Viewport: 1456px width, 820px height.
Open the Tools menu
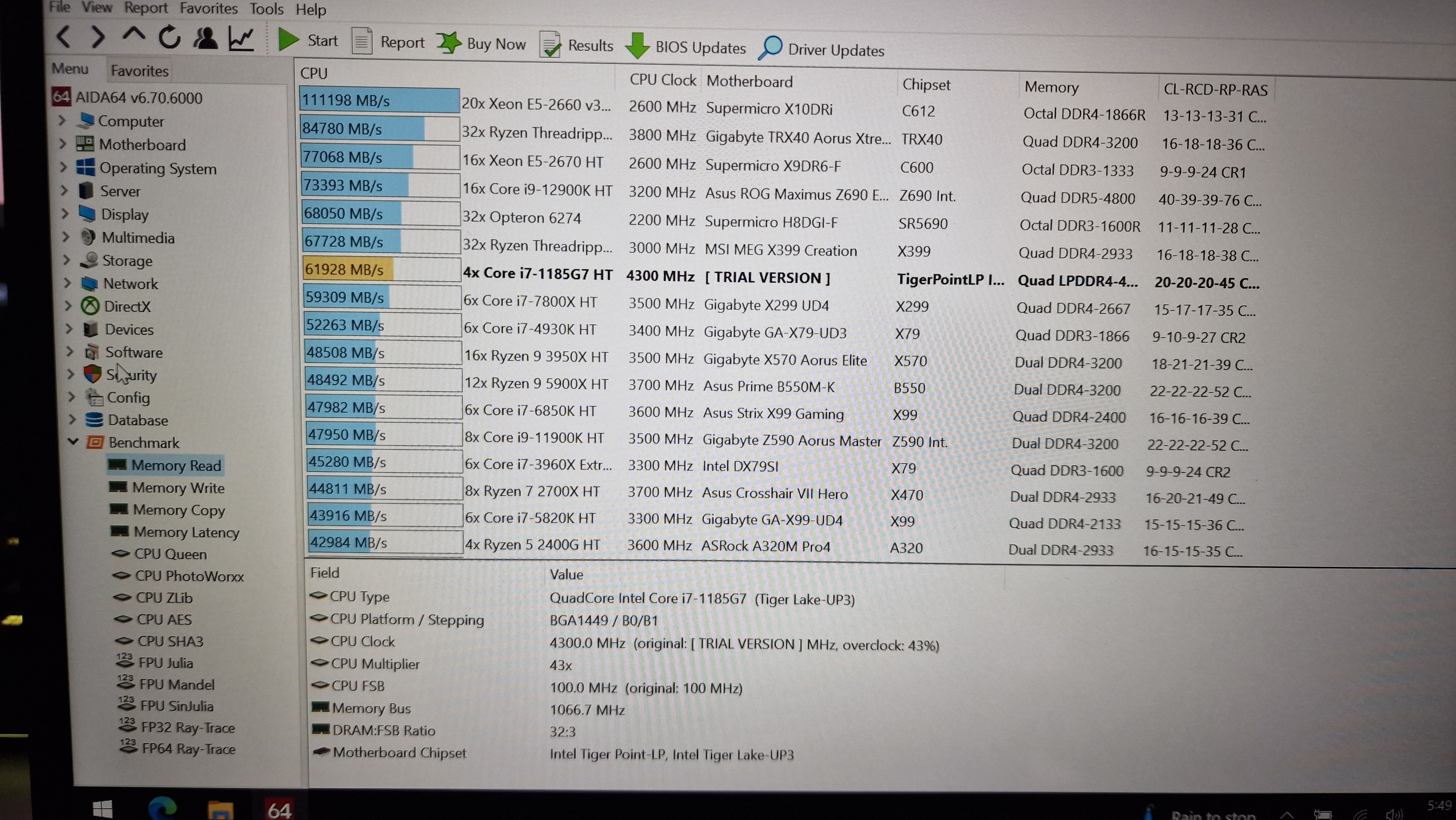click(x=266, y=9)
